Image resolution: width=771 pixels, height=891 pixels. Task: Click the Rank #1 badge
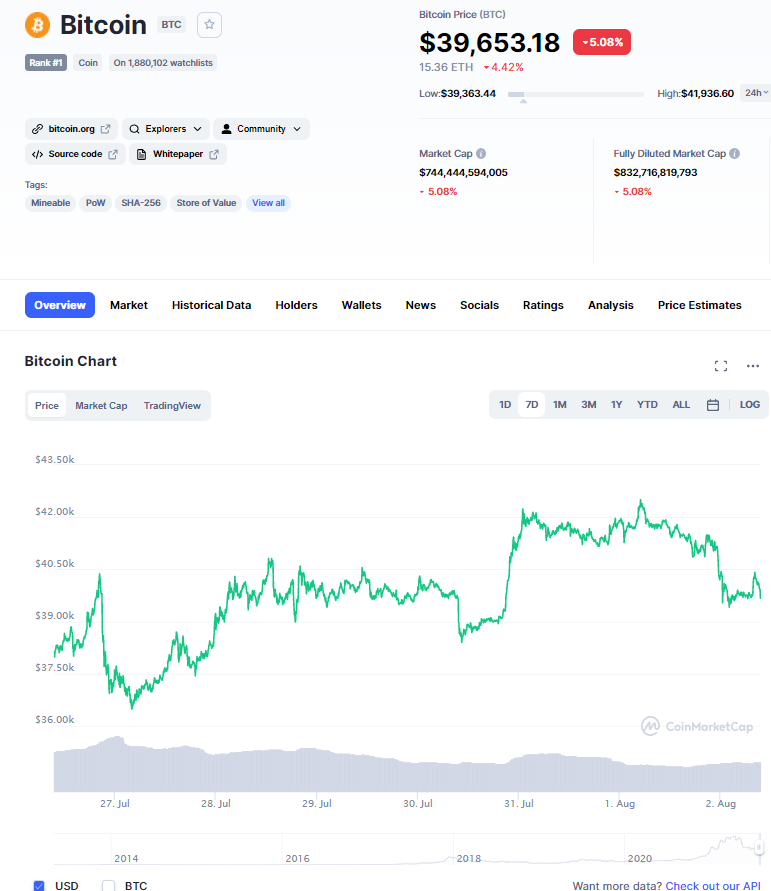(46, 63)
